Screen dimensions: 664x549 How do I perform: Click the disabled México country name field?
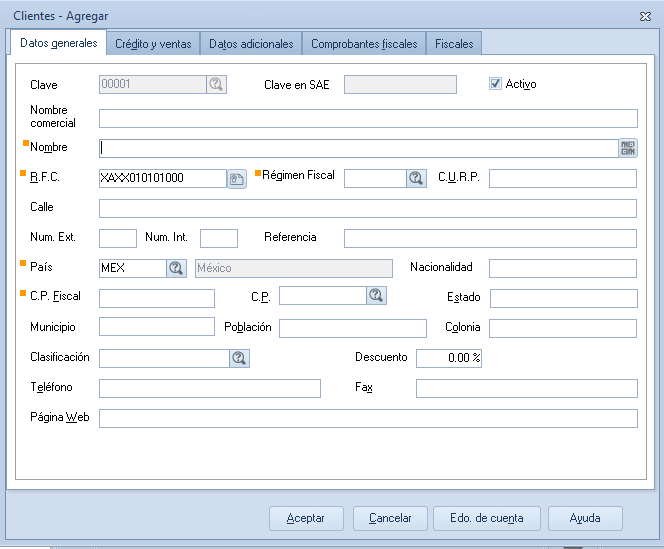pyautogui.click(x=294, y=269)
